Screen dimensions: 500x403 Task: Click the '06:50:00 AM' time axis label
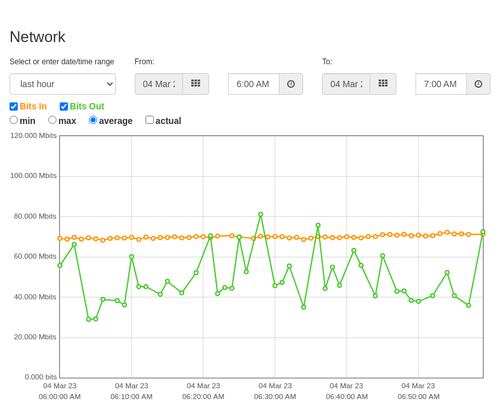pos(418,397)
